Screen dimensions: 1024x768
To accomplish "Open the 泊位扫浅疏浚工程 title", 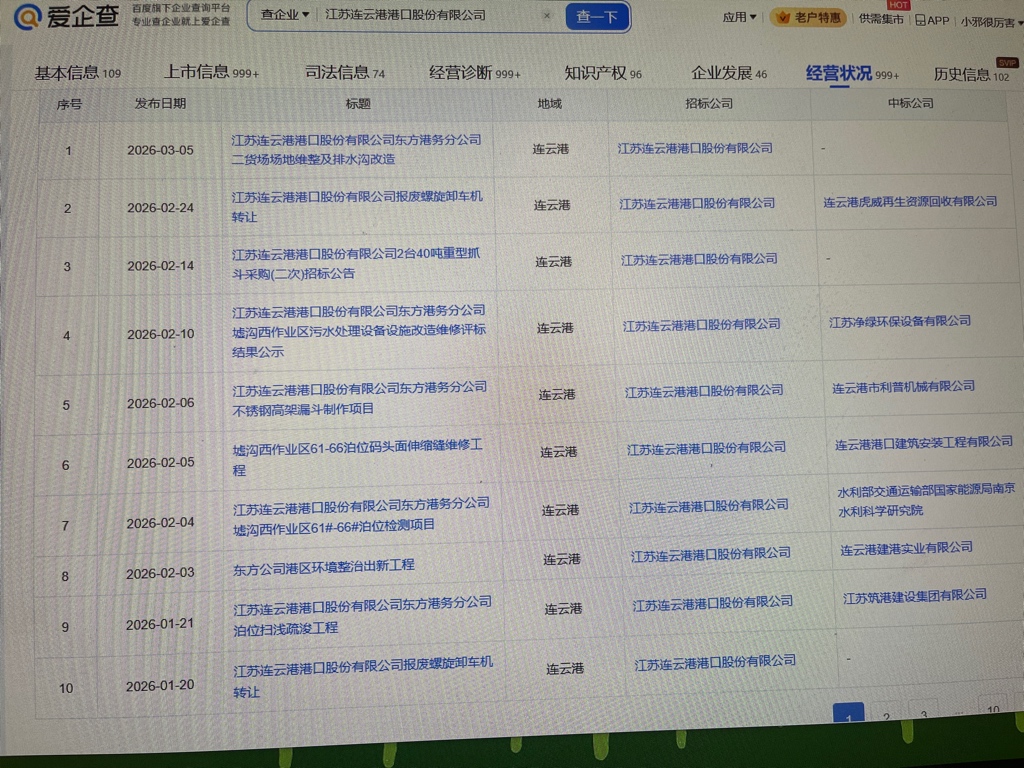I will [362, 616].
